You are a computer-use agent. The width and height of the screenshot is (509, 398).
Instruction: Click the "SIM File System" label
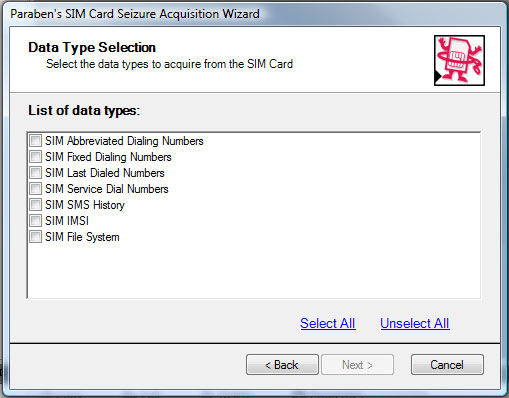coord(82,237)
